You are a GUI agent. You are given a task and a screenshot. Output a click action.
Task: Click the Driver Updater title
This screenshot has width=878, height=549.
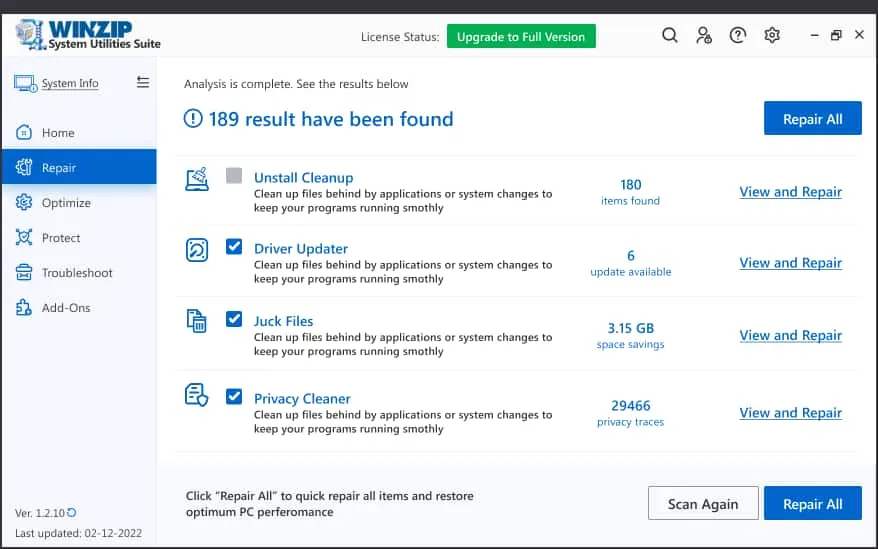301,249
